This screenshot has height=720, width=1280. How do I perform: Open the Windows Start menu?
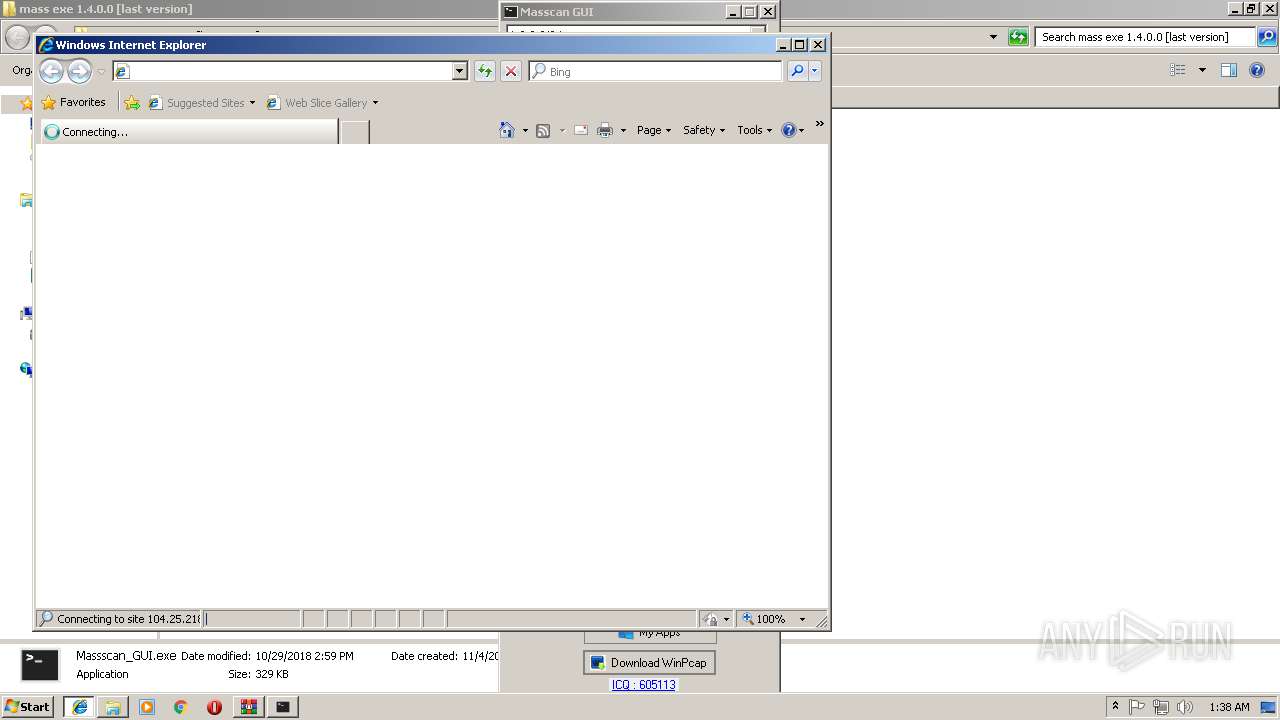tap(27, 706)
